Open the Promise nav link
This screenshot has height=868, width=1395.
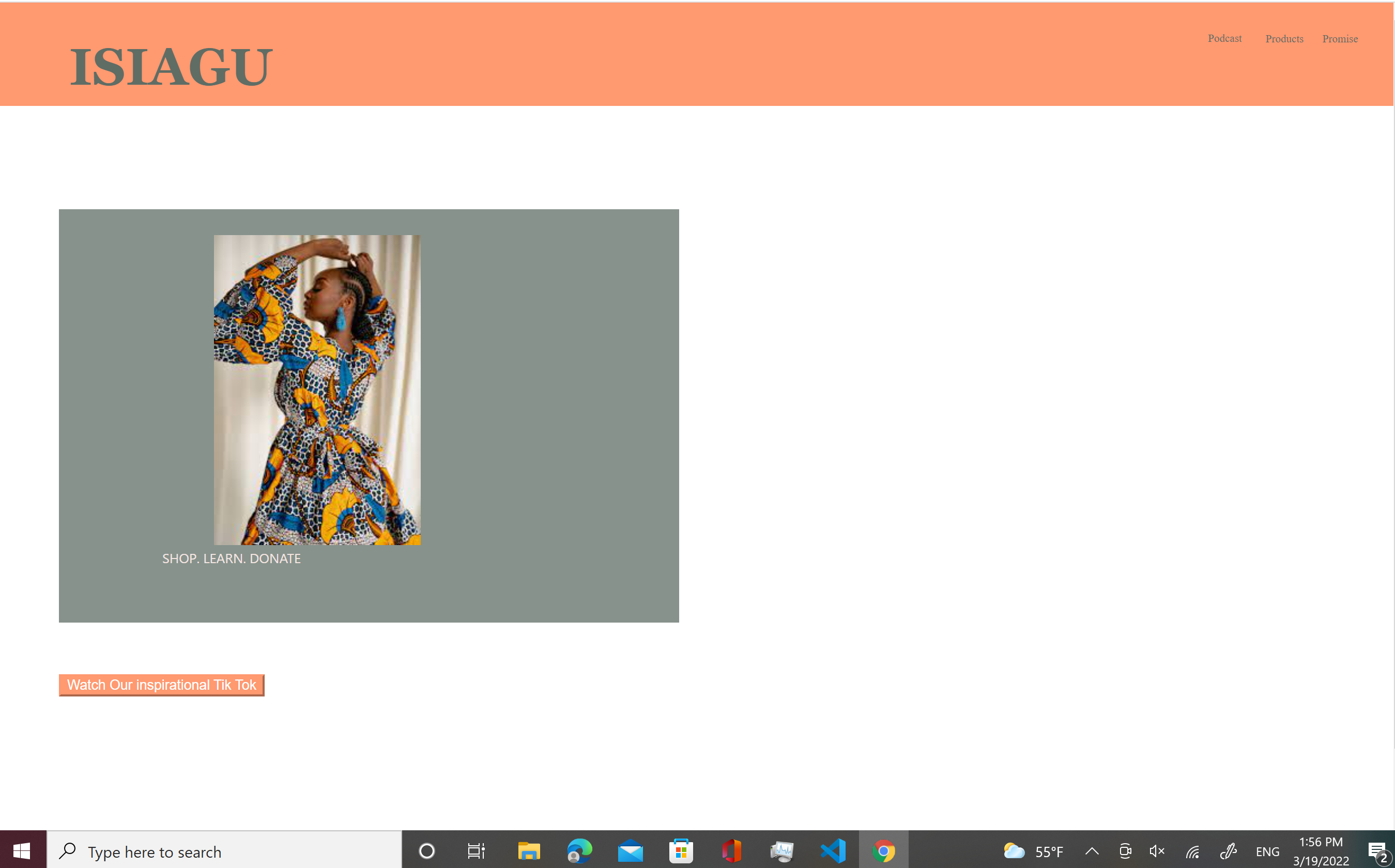[x=1339, y=39]
